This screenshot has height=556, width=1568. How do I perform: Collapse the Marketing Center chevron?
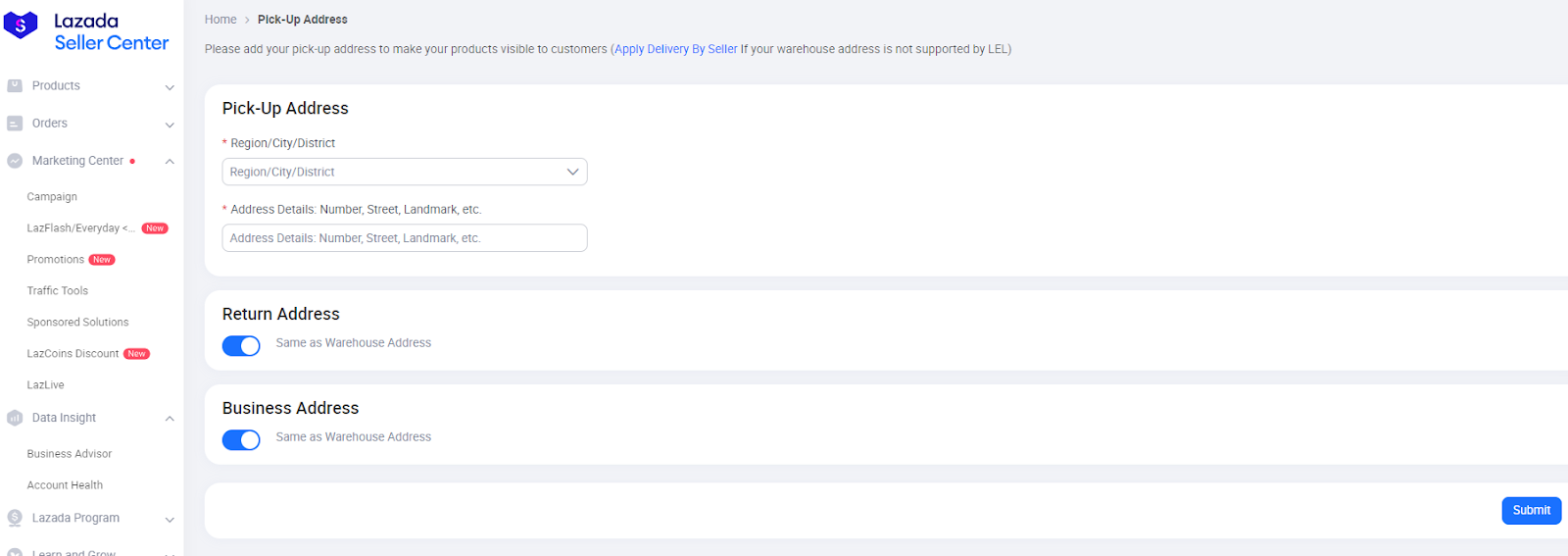(x=170, y=161)
